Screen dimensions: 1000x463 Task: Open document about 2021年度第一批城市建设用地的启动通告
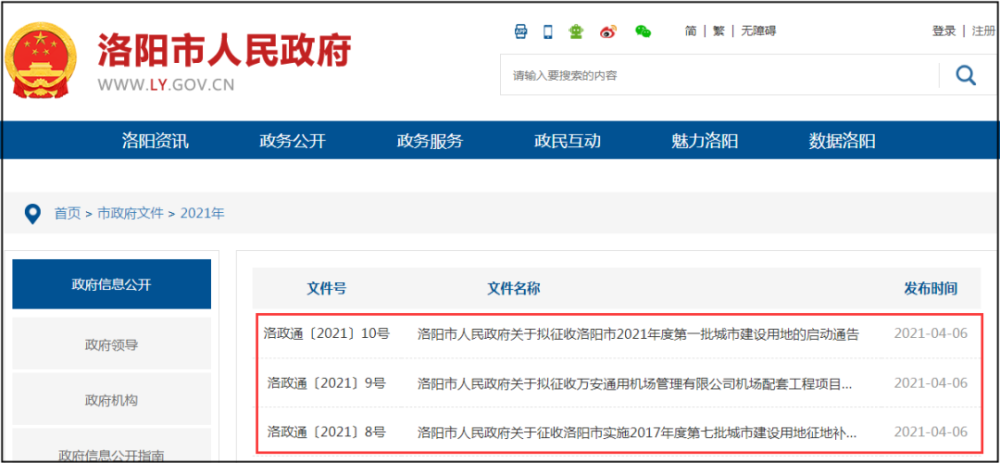point(638,334)
